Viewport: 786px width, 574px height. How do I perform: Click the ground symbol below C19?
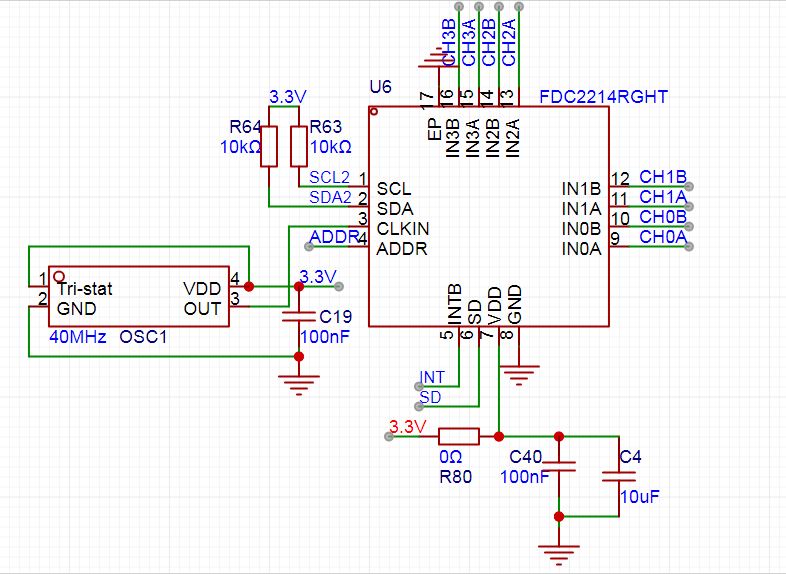tap(298, 382)
